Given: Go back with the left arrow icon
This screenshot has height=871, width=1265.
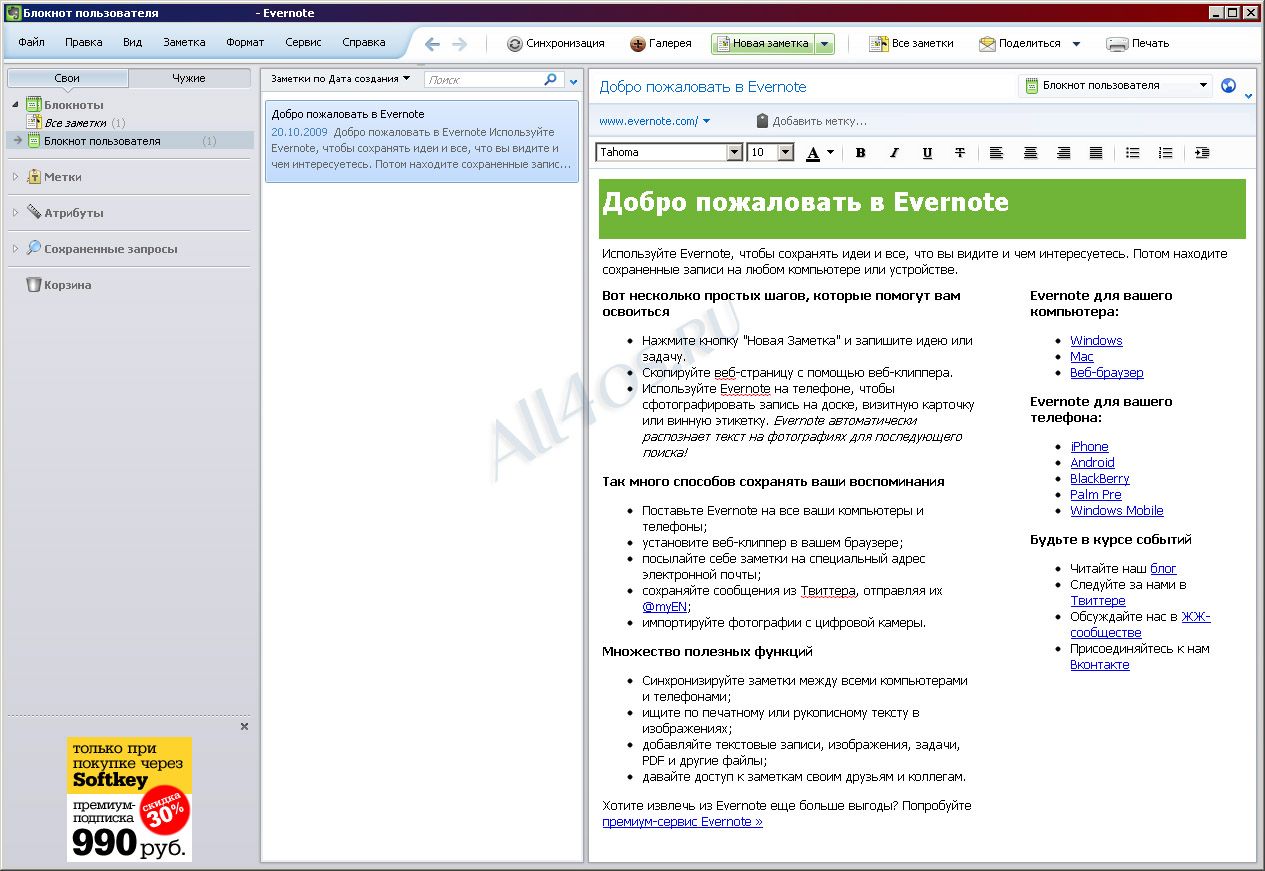Looking at the screenshot, I should tap(432, 44).
